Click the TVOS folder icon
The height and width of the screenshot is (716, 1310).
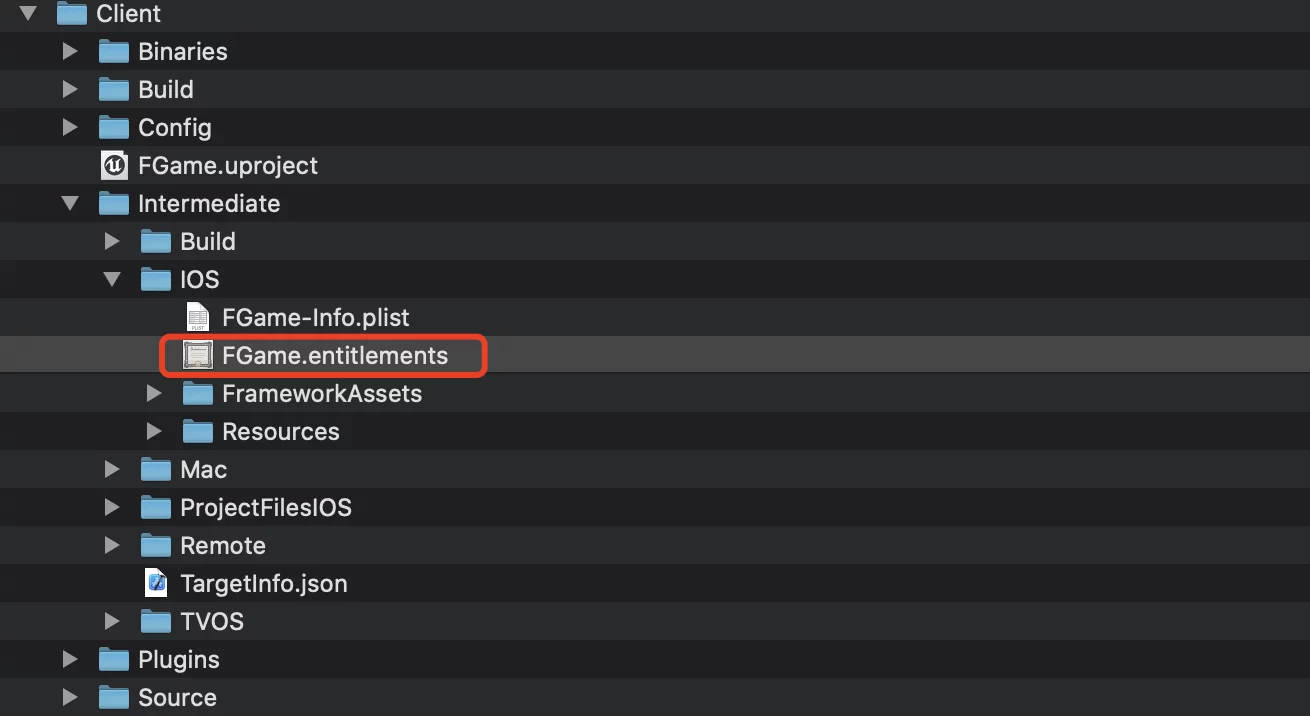point(156,621)
